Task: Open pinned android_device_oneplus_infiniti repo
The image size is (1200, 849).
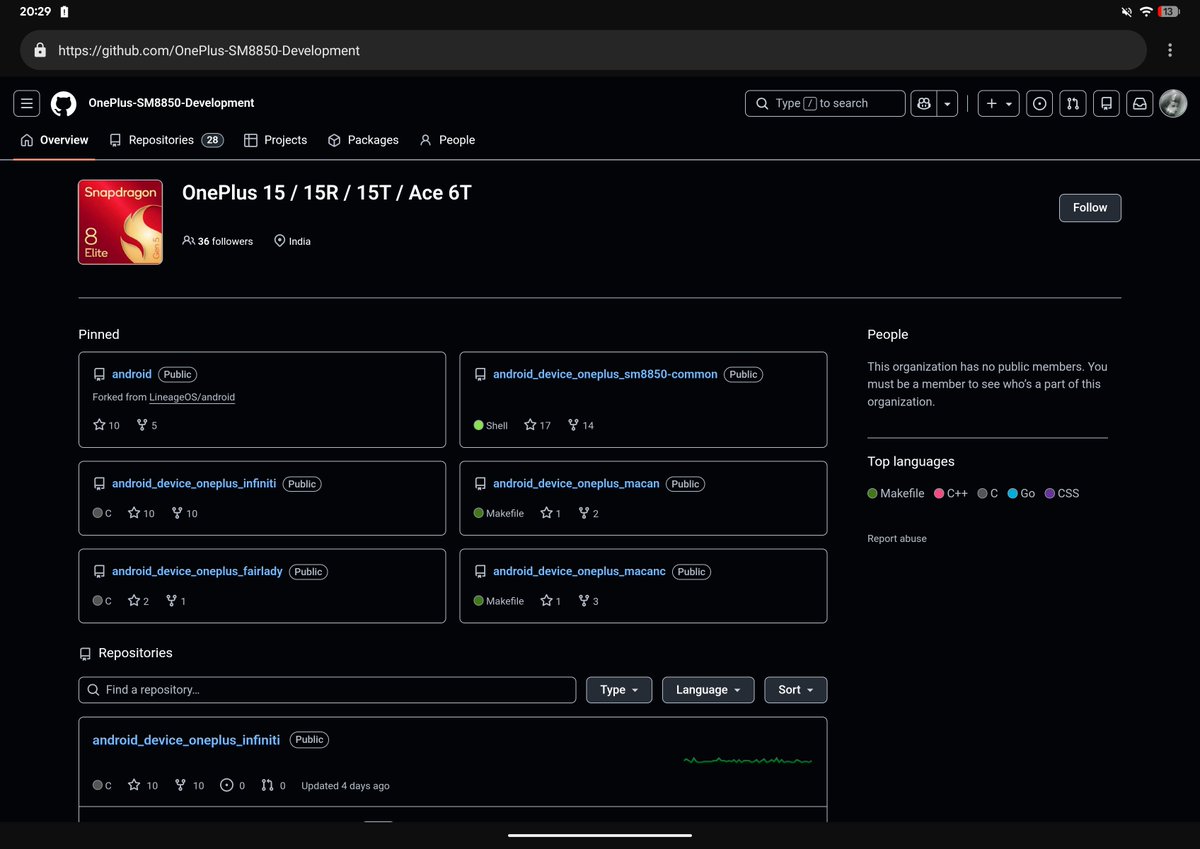Action: [x=194, y=484]
